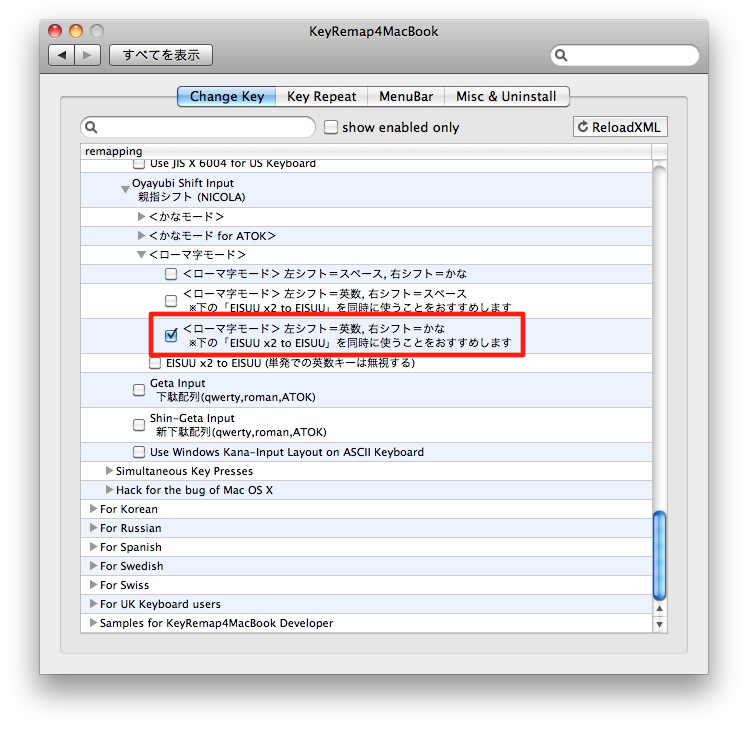Expand the Simultaneous Key Presses section

tap(109, 471)
